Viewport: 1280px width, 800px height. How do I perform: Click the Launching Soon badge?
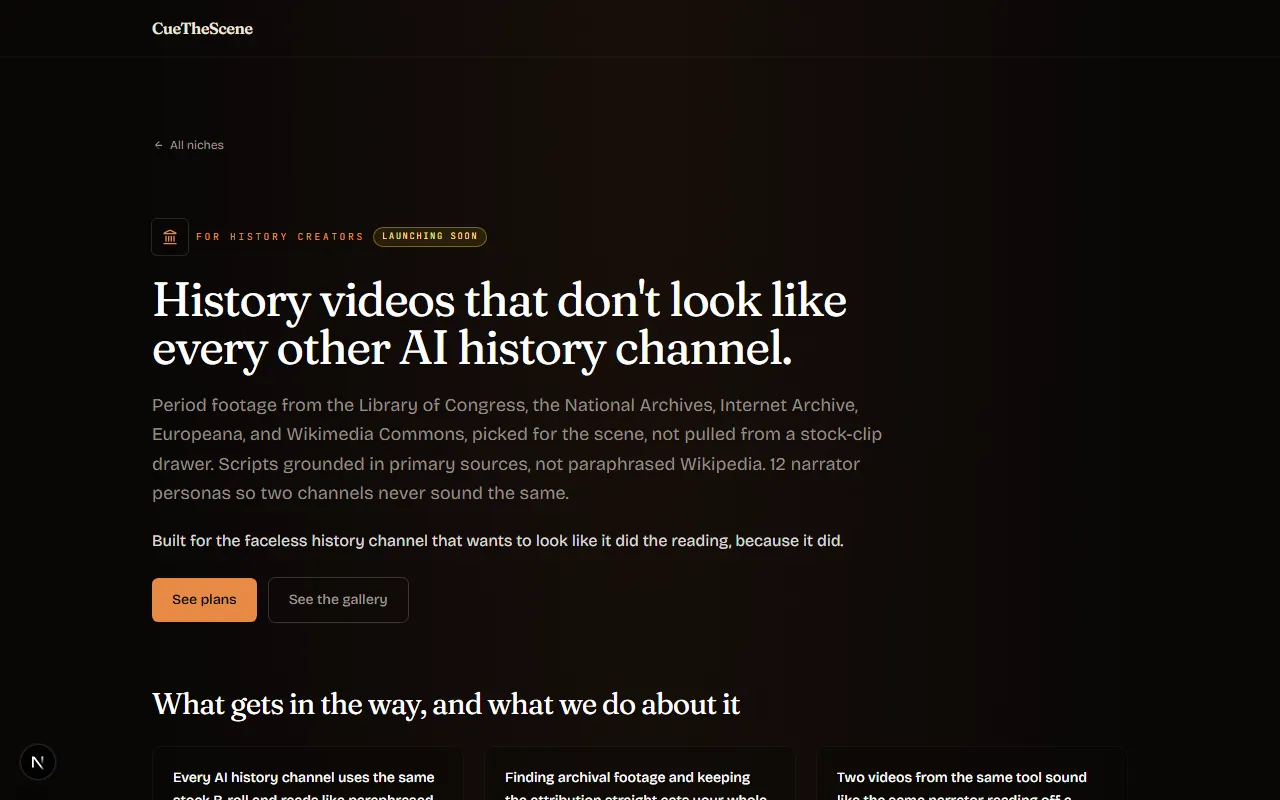coord(430,237)
